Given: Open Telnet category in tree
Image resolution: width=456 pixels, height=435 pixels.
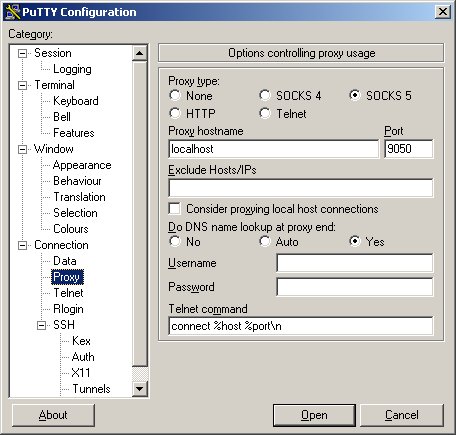Looking at the screenshot, I should [x=69, y=293].
